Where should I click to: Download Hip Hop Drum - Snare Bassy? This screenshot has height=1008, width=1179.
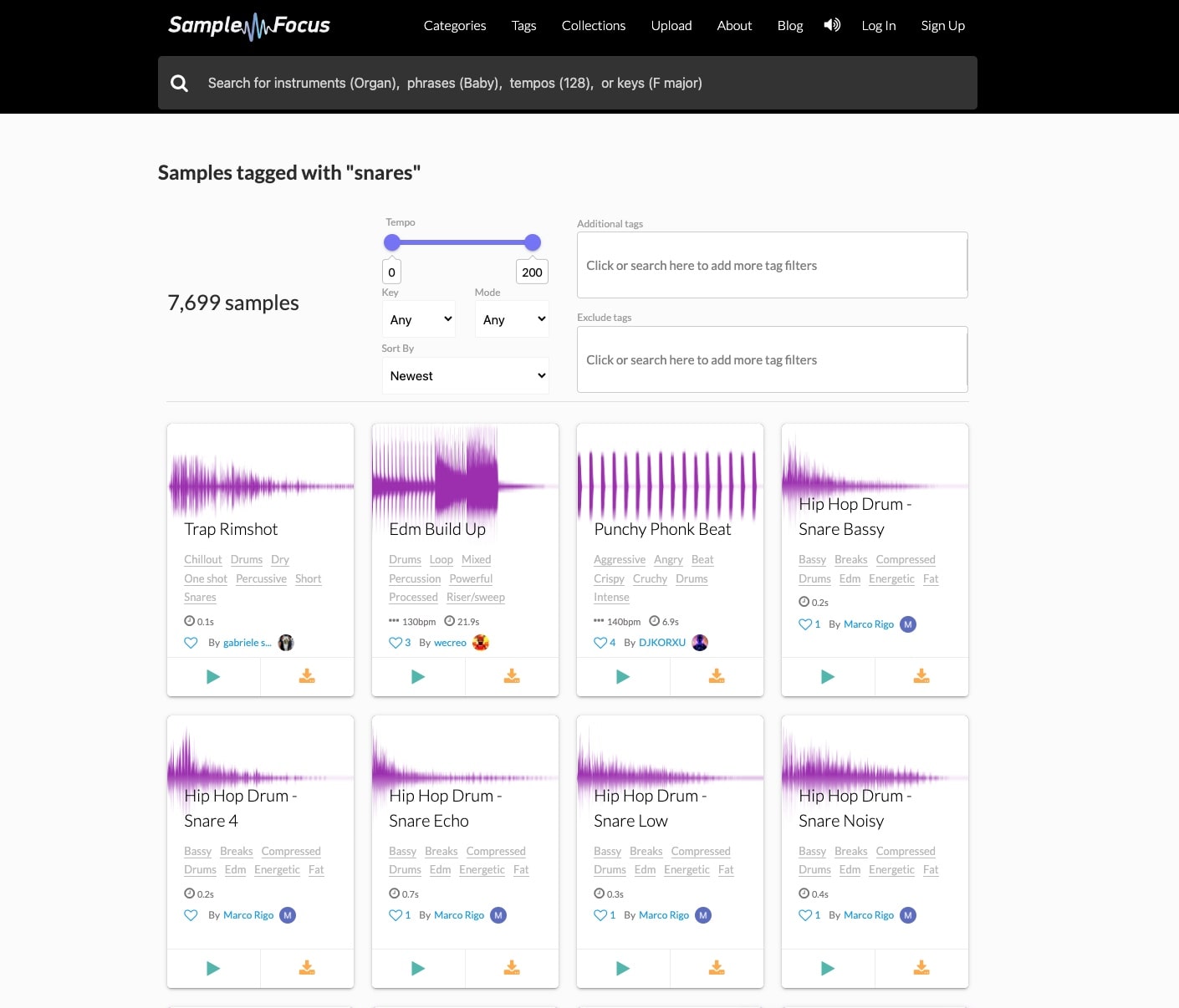[x=921, y=677]
